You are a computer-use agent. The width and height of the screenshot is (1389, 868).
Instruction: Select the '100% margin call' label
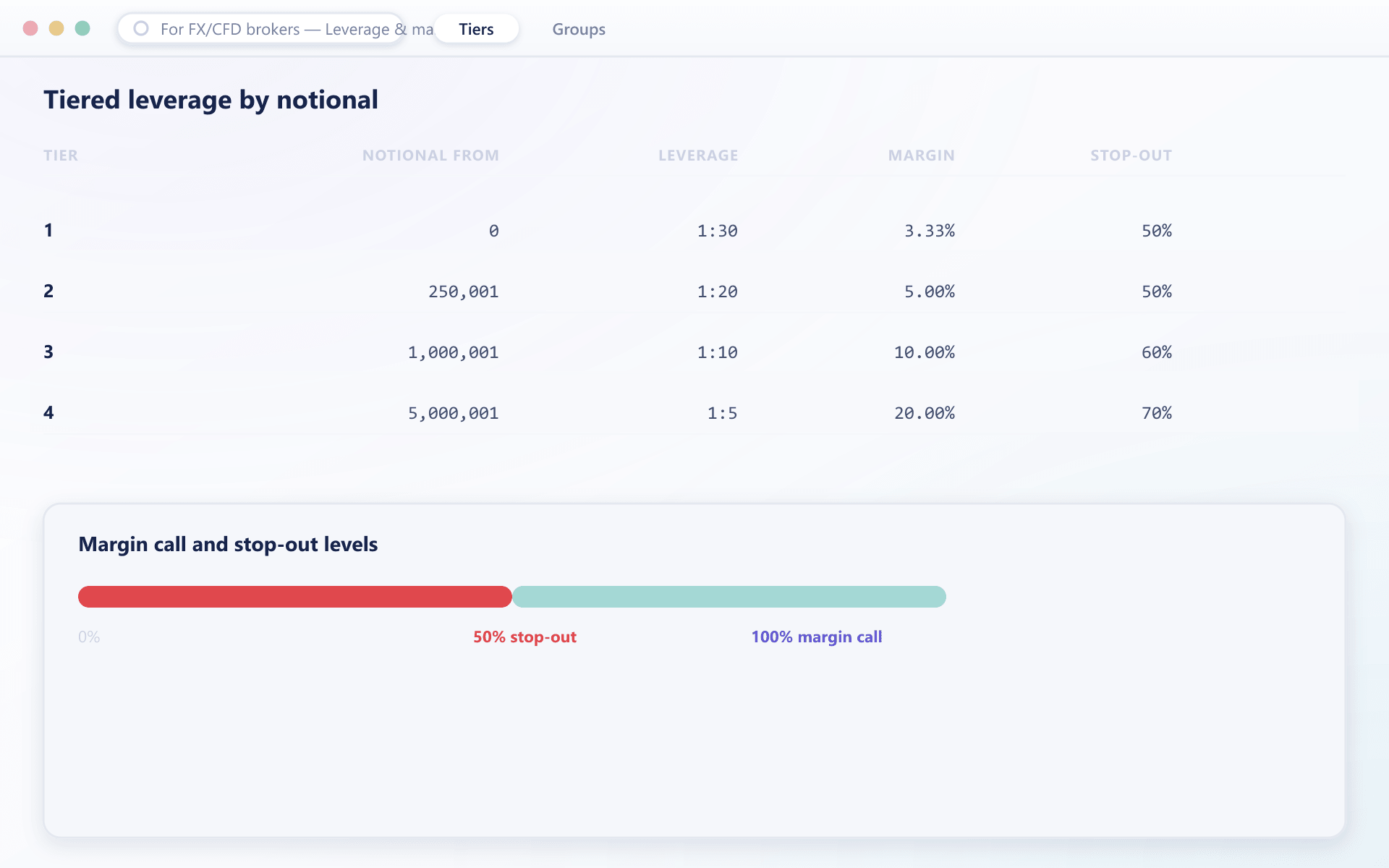817,637
